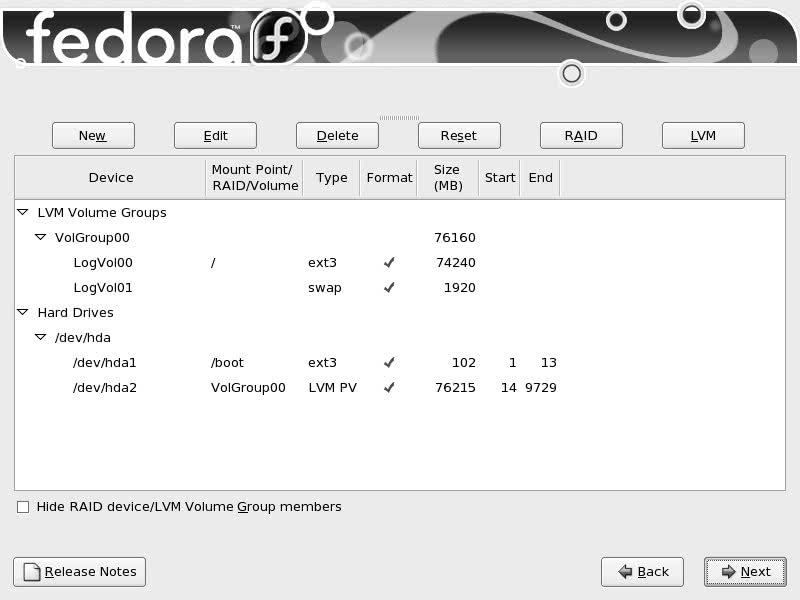Delete the selected partition

point(337,136)
